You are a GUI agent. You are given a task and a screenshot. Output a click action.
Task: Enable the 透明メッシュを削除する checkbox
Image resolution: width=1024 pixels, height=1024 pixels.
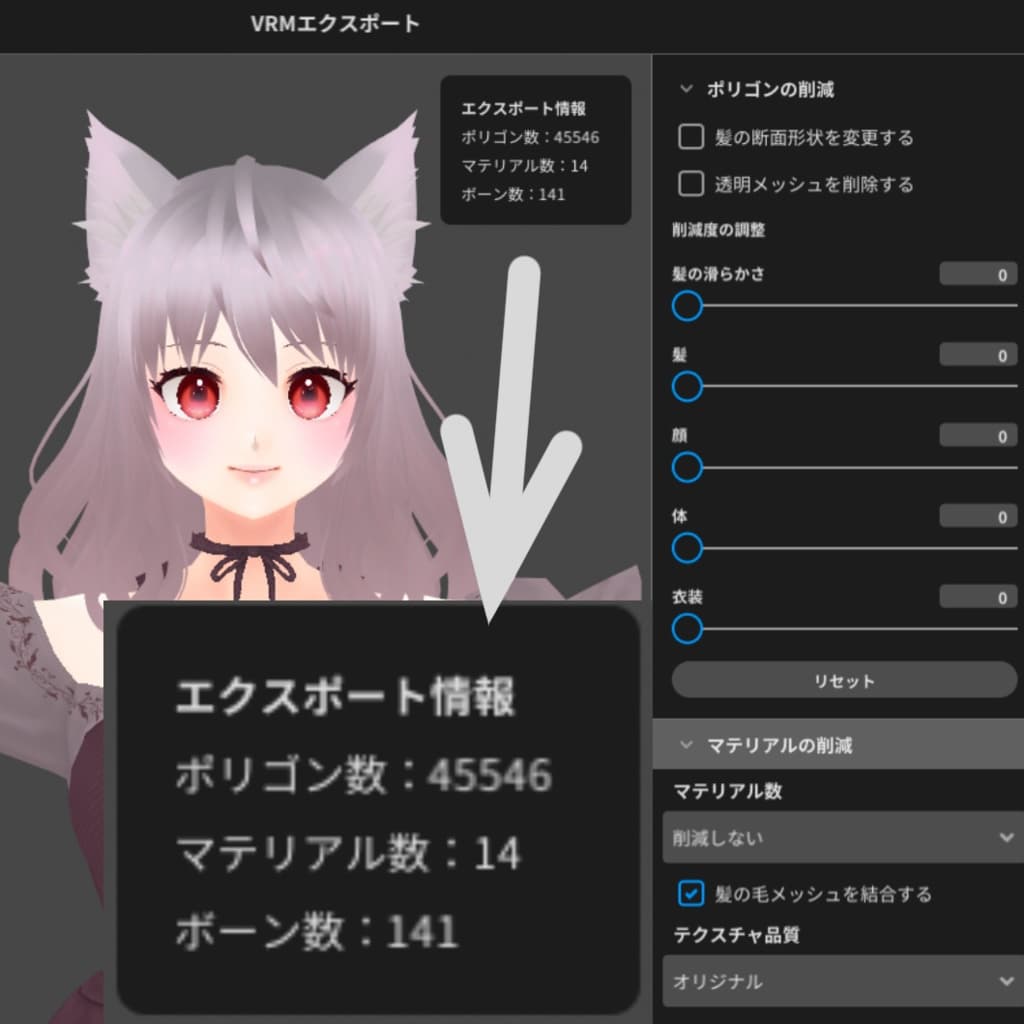(x=690, y=185)
